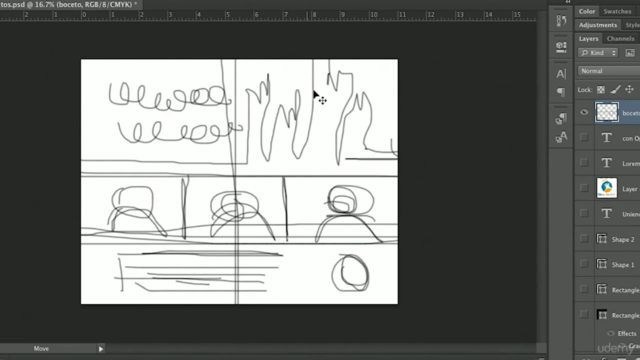Switch to the Channels tab
The width and height of the screenshot is (640, 360).
[620, 39]
